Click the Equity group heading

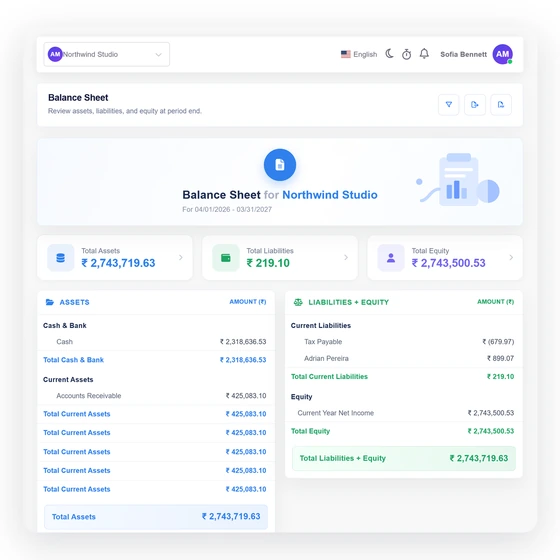[301, 397]
